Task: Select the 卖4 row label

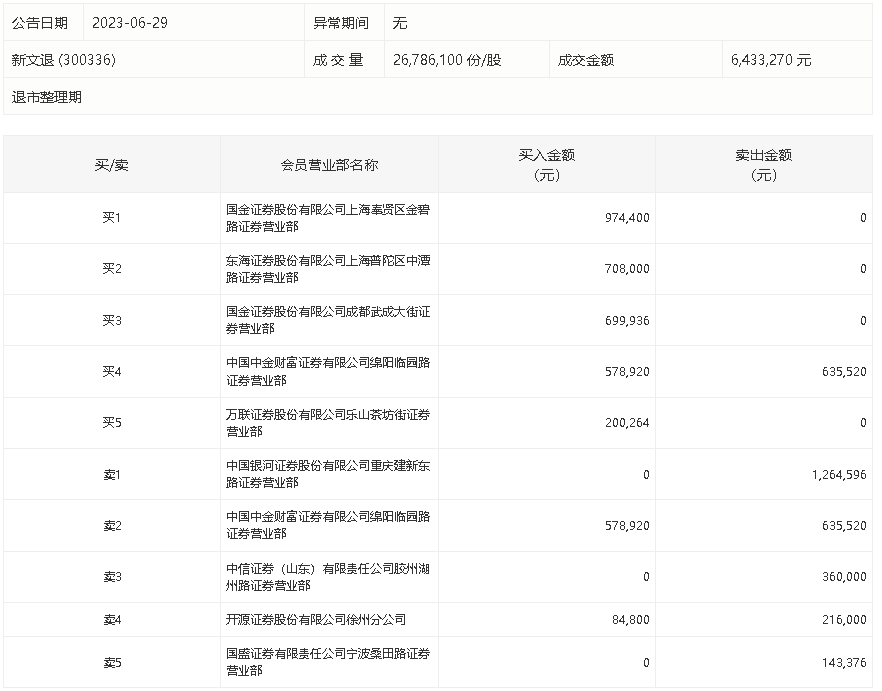Action: (111, 620)
